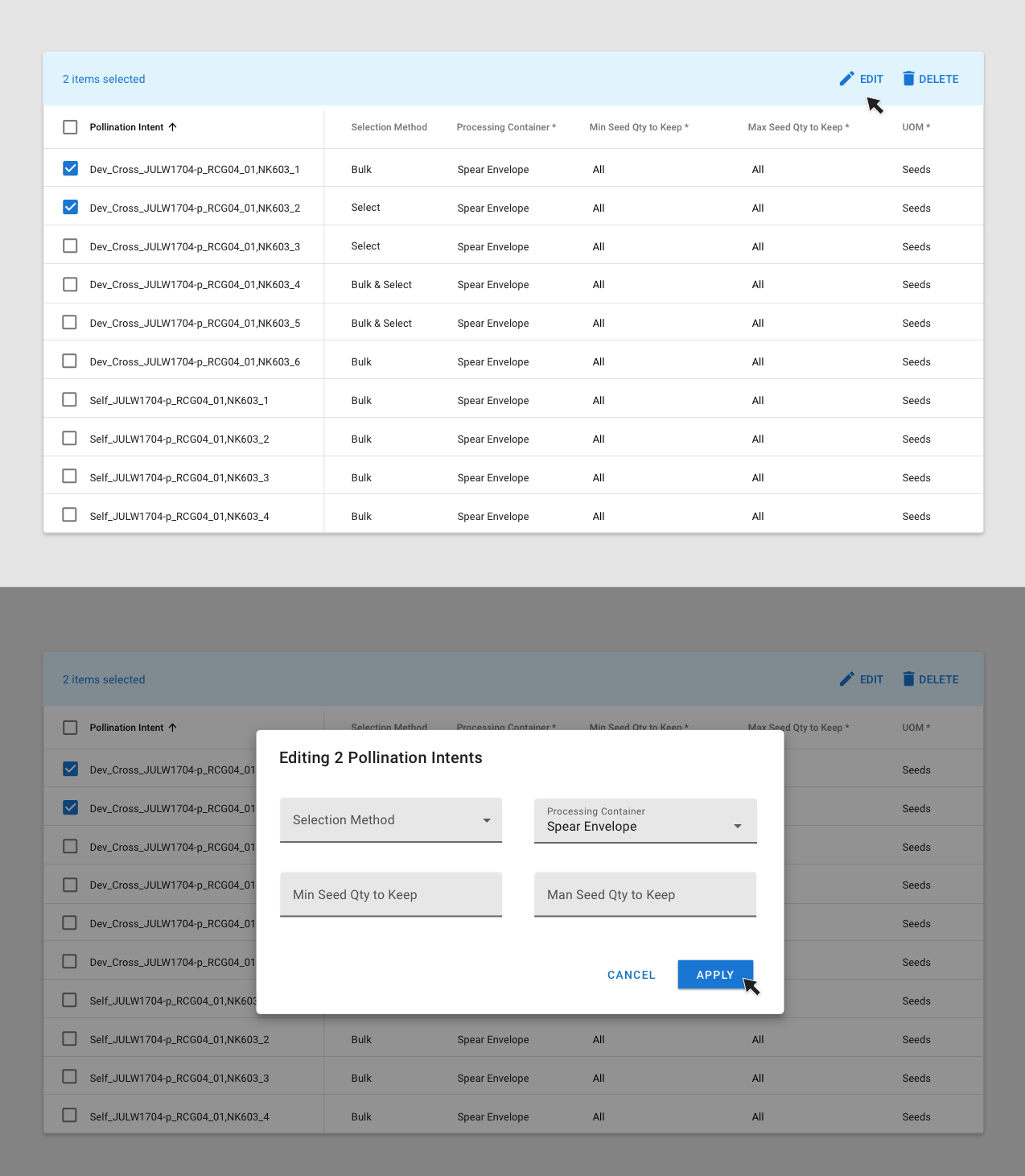The image size is (1025, 1176).
Task: Check Self NK603_4 row checkbox in upper table
Action: tap(70, 514)
